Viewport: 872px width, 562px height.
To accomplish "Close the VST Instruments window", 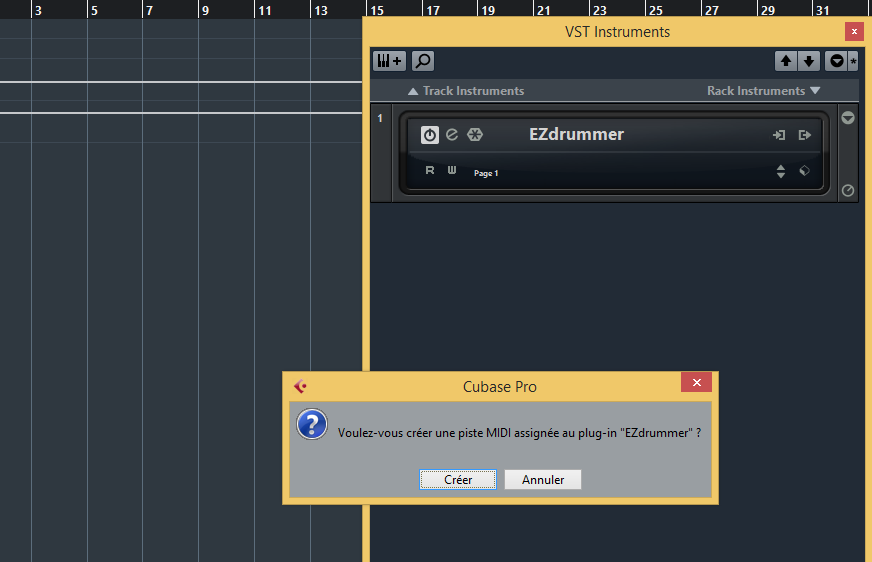I will click(x=854, y=32).
